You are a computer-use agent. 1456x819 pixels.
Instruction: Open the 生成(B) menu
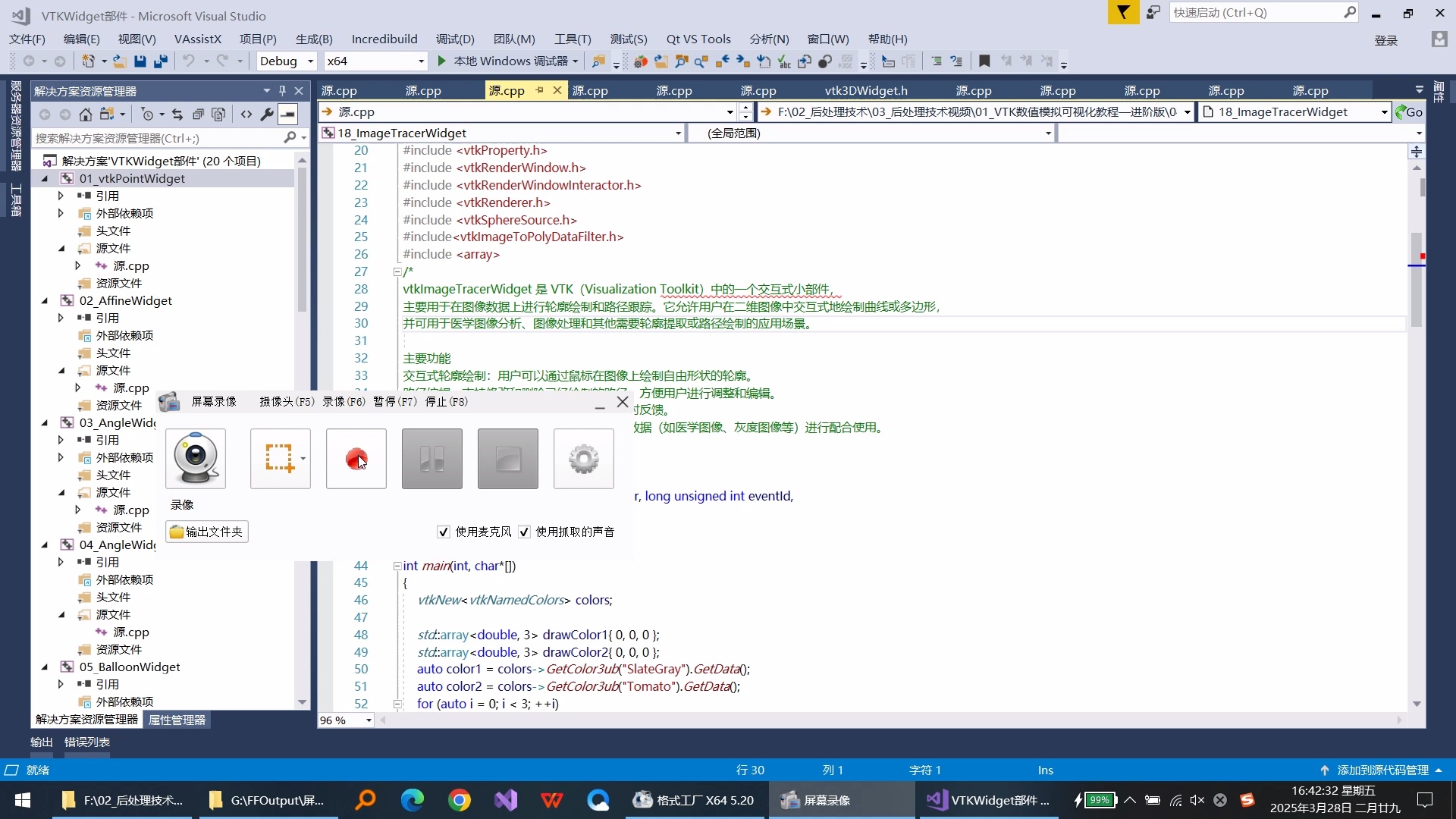(313, 39)
